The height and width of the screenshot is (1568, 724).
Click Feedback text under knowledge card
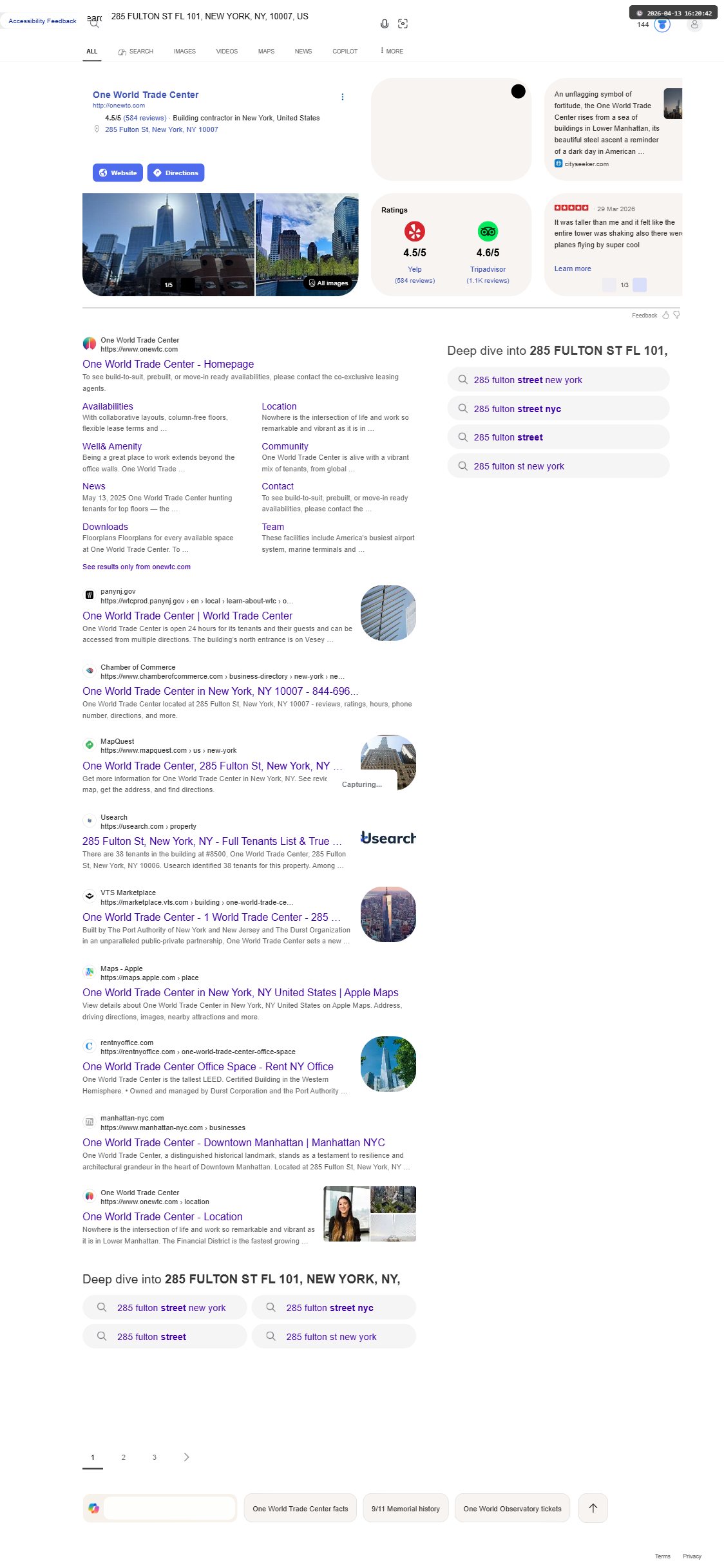(x=644, y=316)
